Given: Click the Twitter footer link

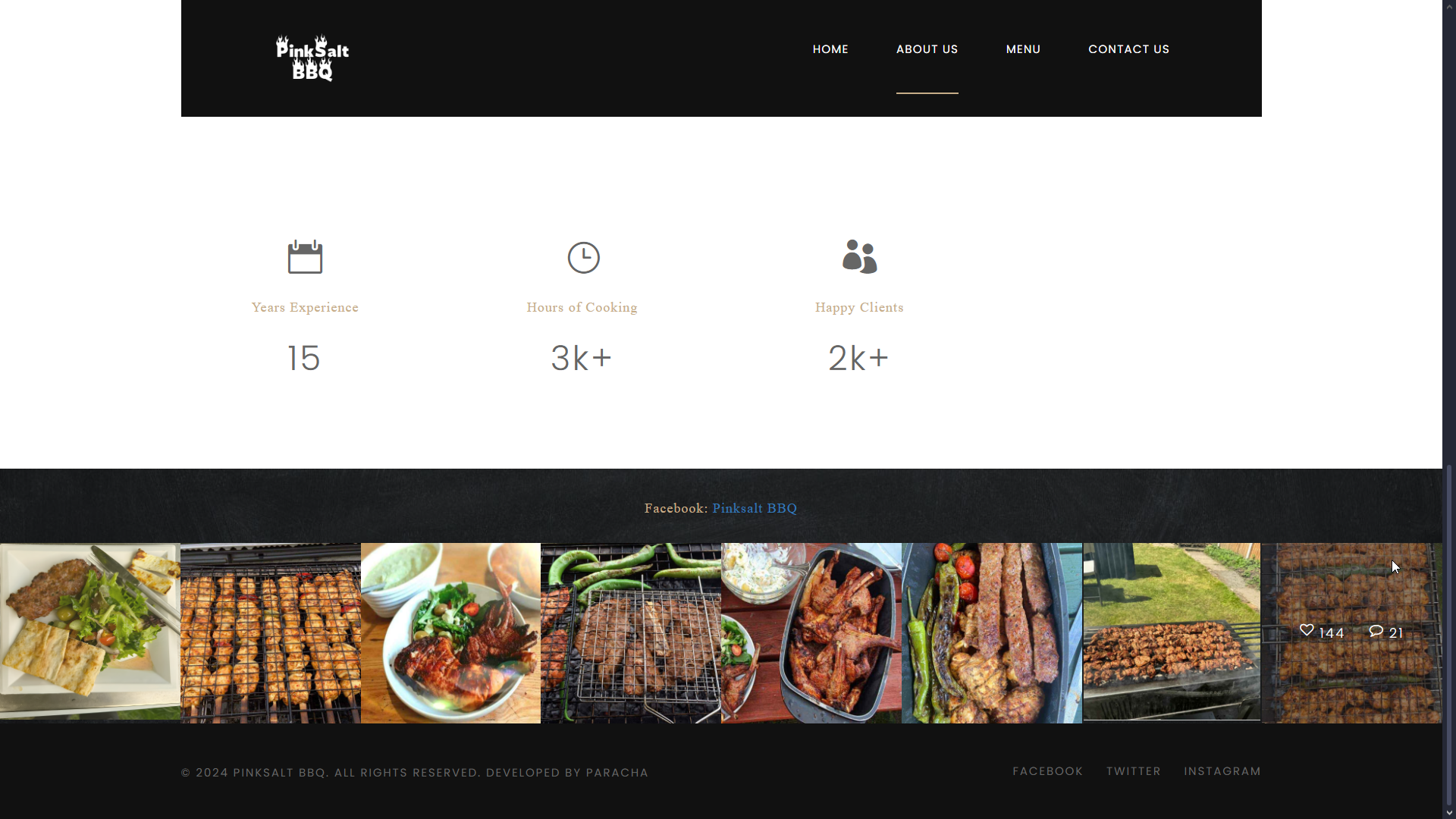Looking at the screenshot, I should click(x=1133, y=771).
